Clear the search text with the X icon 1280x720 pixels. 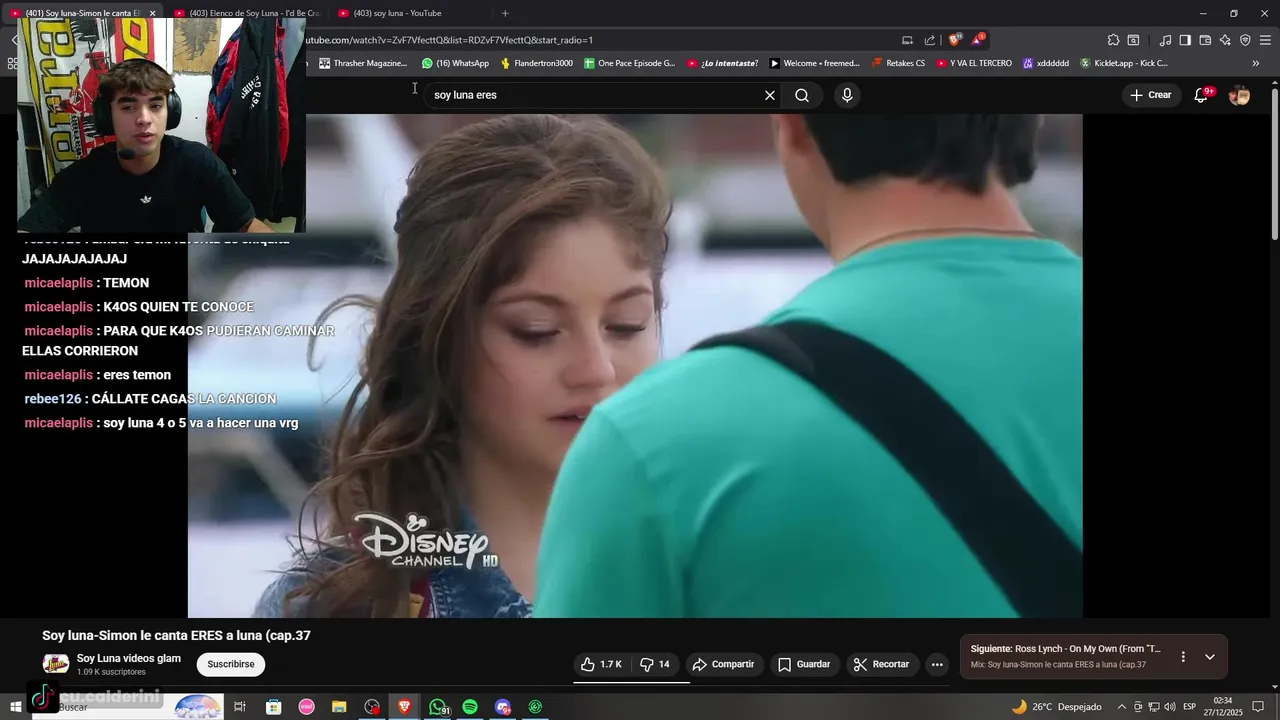tap(770, 95)
